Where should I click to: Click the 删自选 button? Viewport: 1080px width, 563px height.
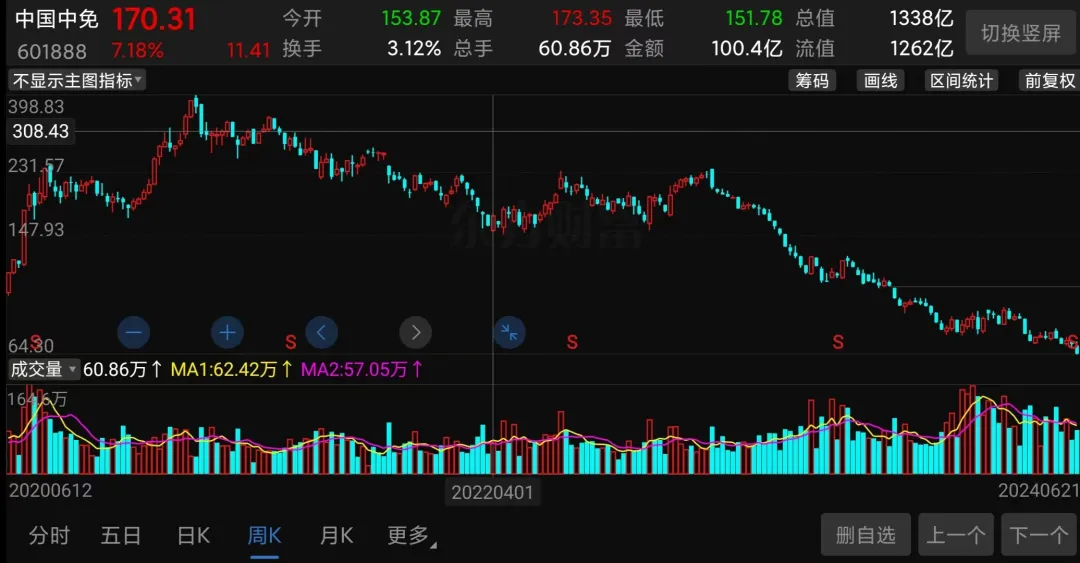click(x=866, y=535)
